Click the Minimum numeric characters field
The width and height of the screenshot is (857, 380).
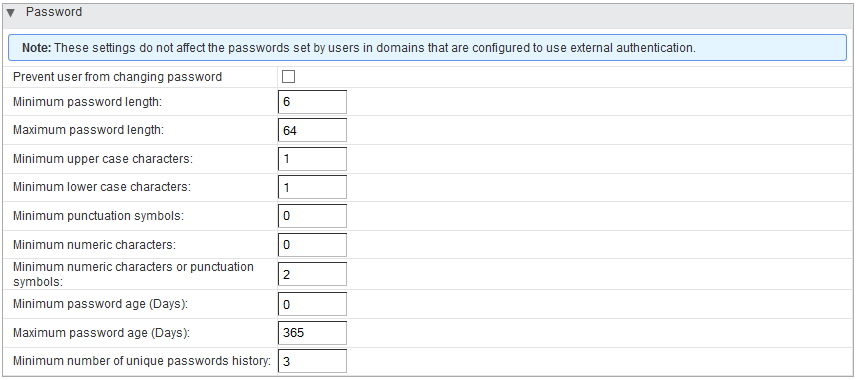[312, 245]
